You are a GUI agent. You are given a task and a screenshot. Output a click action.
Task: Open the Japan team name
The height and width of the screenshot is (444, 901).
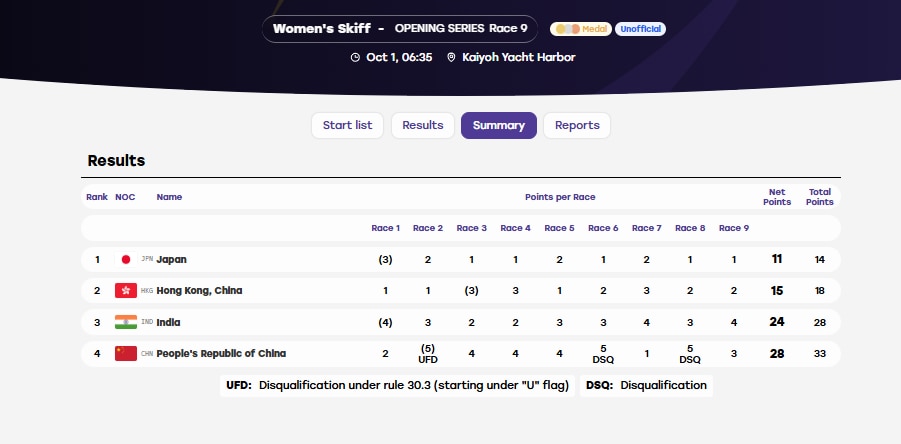[171, 260]
